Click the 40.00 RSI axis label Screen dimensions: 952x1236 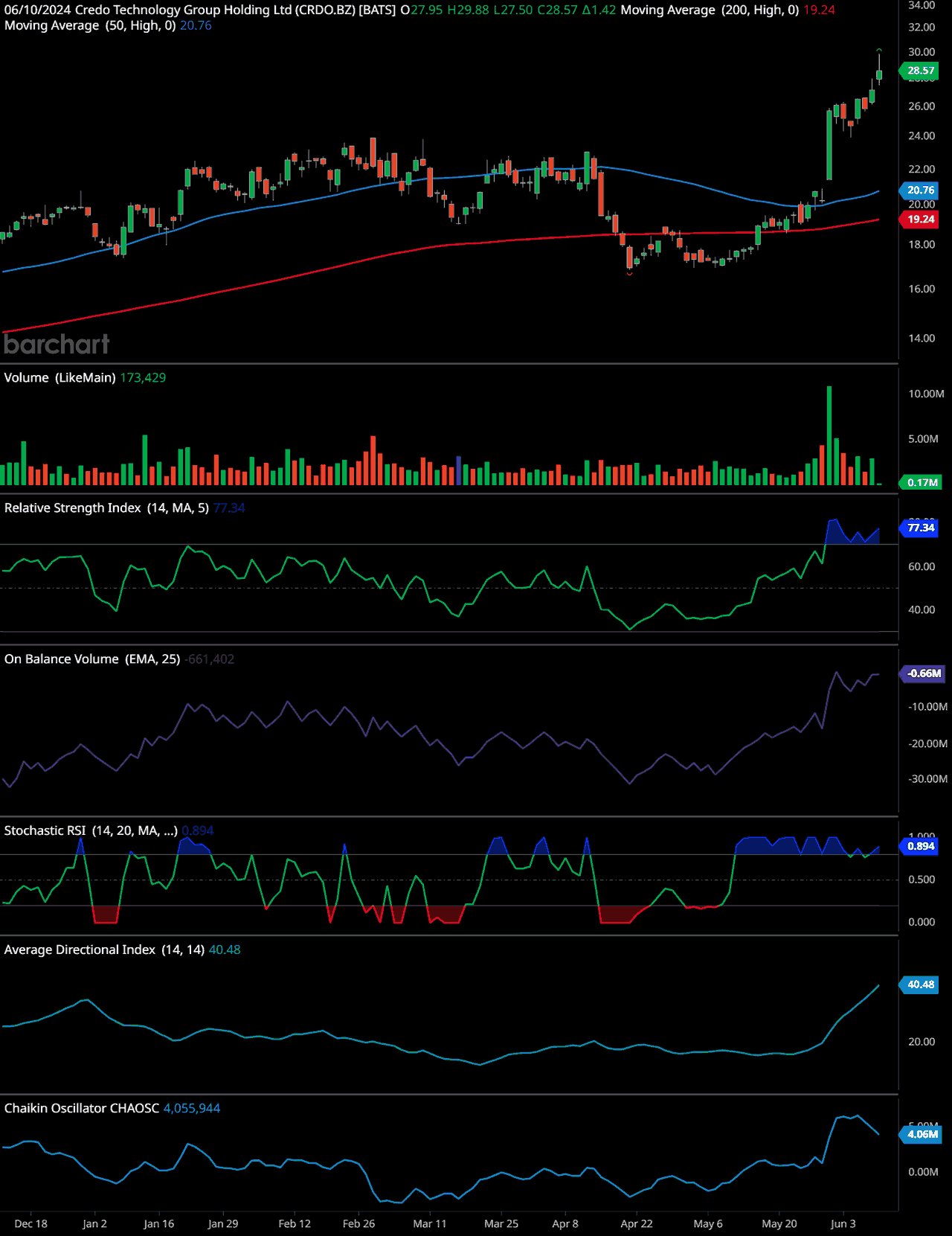pyautogui.click(x=922, y=609)
